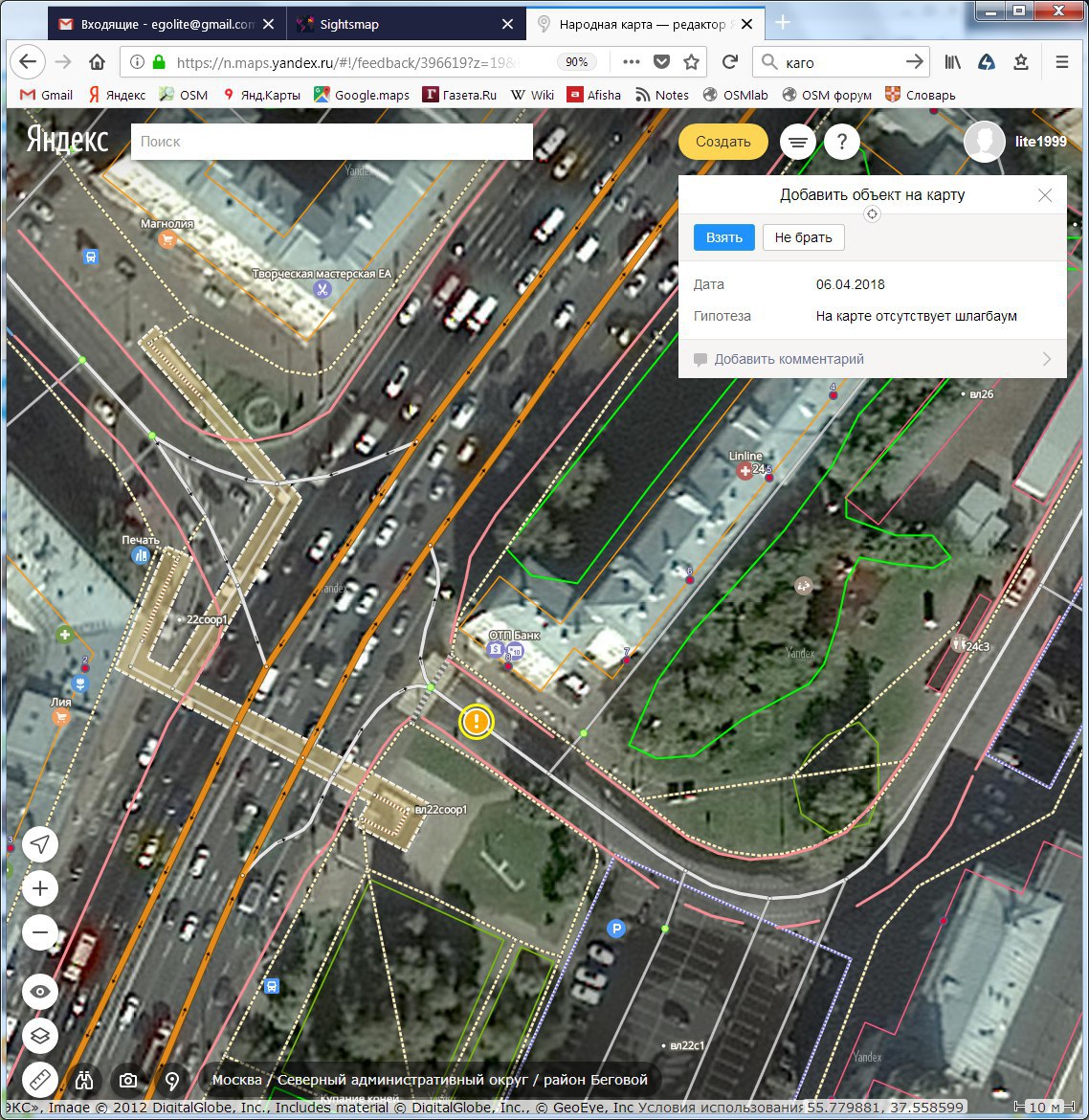Focus the Поиск map search field

pos(332,142)
